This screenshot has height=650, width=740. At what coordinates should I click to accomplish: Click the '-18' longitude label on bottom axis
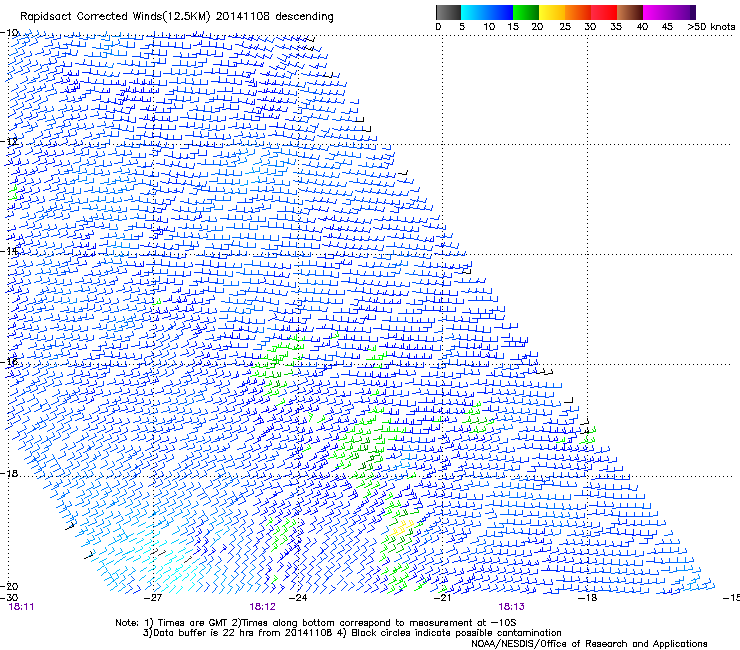coord(588,598)
